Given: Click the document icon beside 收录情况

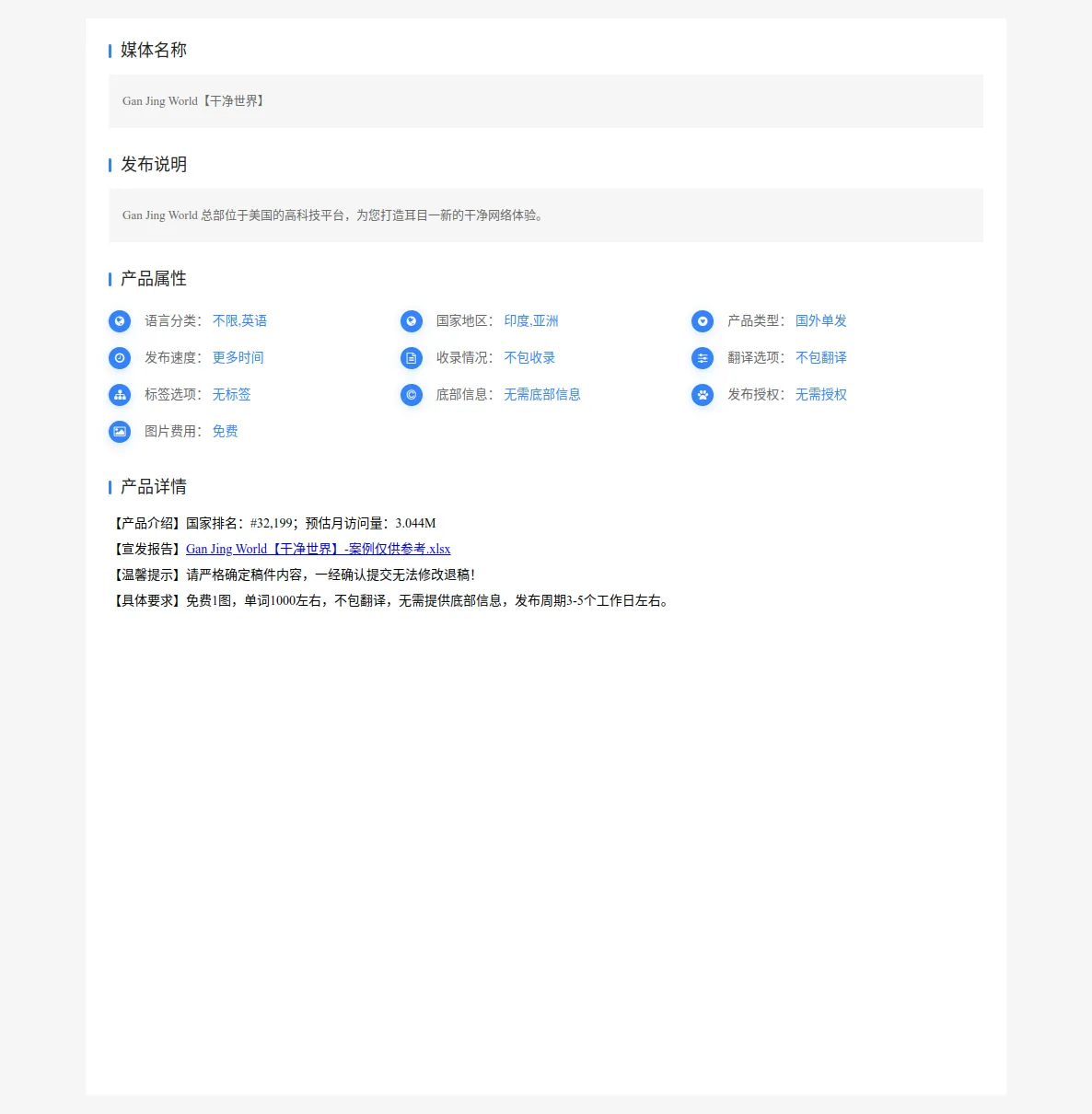Looking at the screenshot, I should point(412,358).
